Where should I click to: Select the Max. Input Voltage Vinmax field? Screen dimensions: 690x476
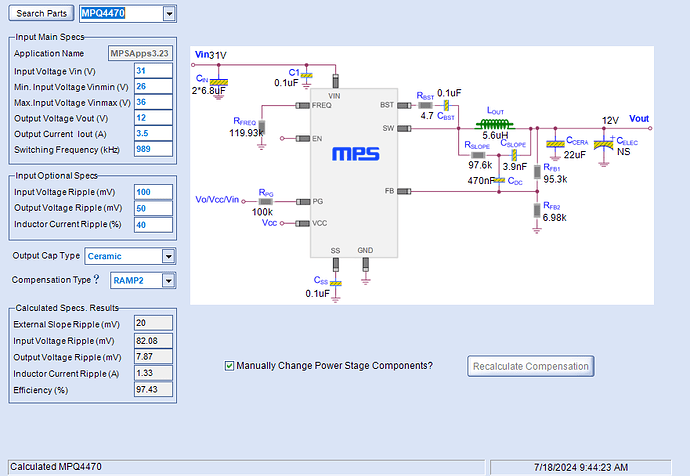153,102
